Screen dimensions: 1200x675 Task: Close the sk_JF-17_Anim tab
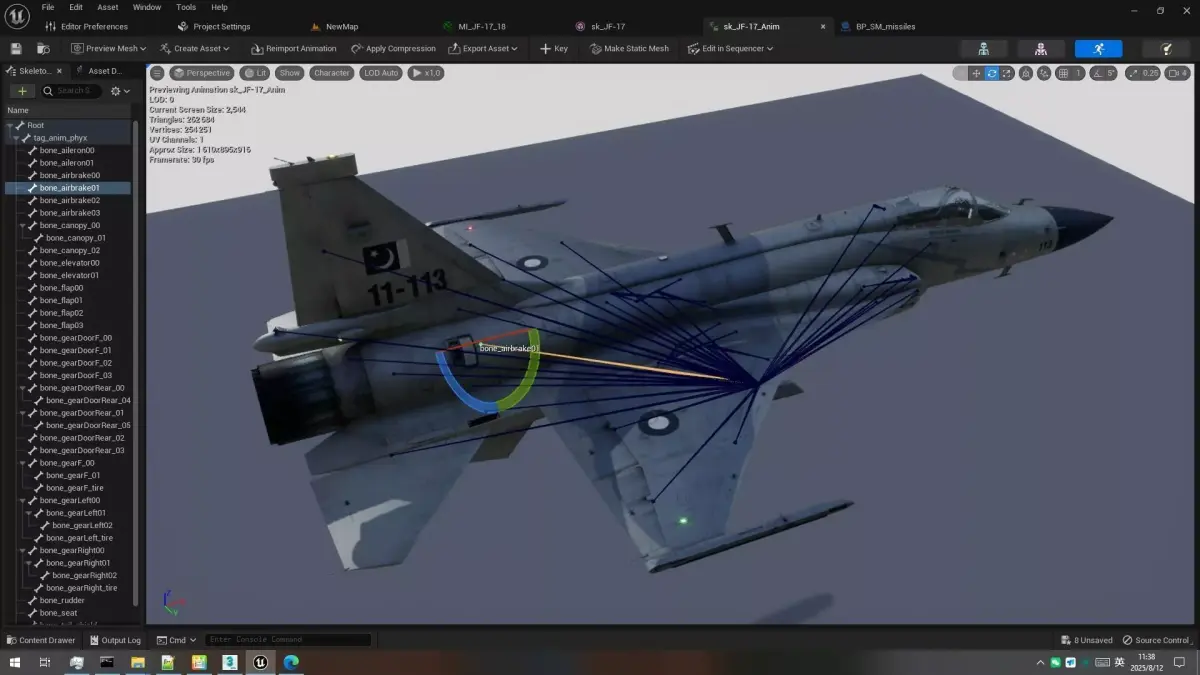[823, 26]
